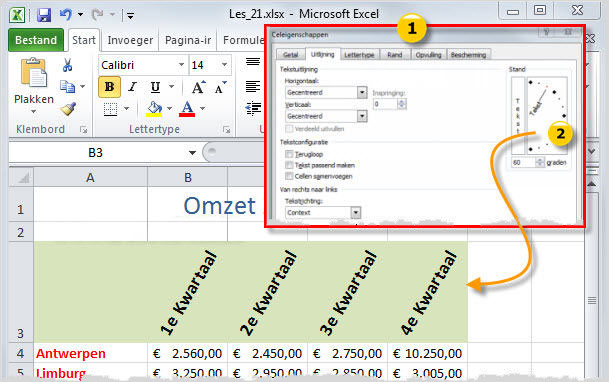
Task: Click the Name Box showing B3
Action: click(x=96, y=153)
